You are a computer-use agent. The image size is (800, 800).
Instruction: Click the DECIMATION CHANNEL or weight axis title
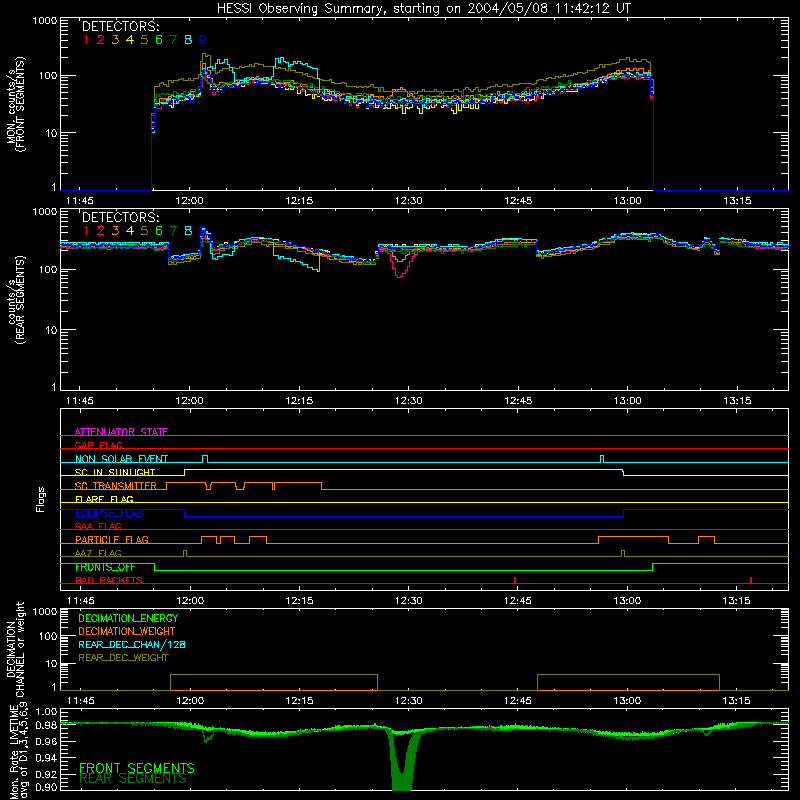(x=15, y=650)
